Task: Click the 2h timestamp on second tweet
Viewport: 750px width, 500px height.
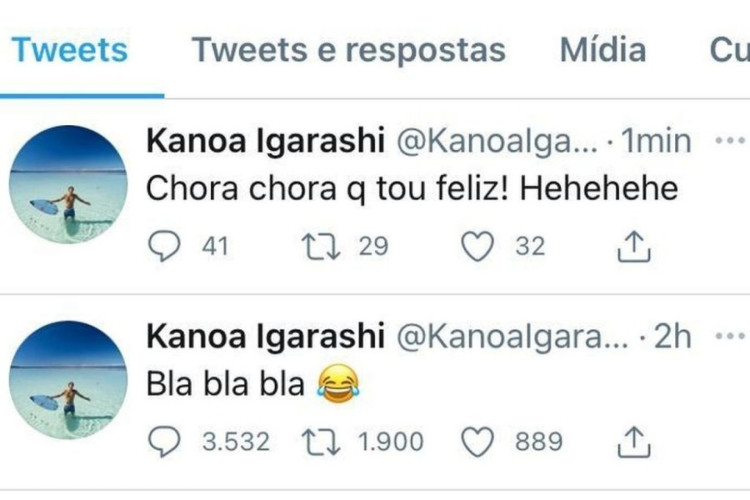Action: [672, 337]
